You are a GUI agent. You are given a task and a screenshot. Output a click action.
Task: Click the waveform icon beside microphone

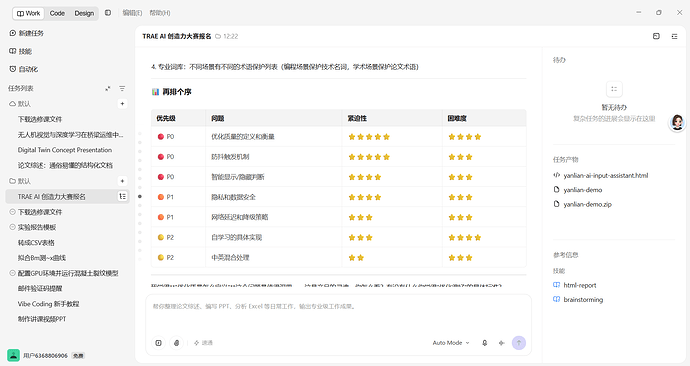pos(502,343)
